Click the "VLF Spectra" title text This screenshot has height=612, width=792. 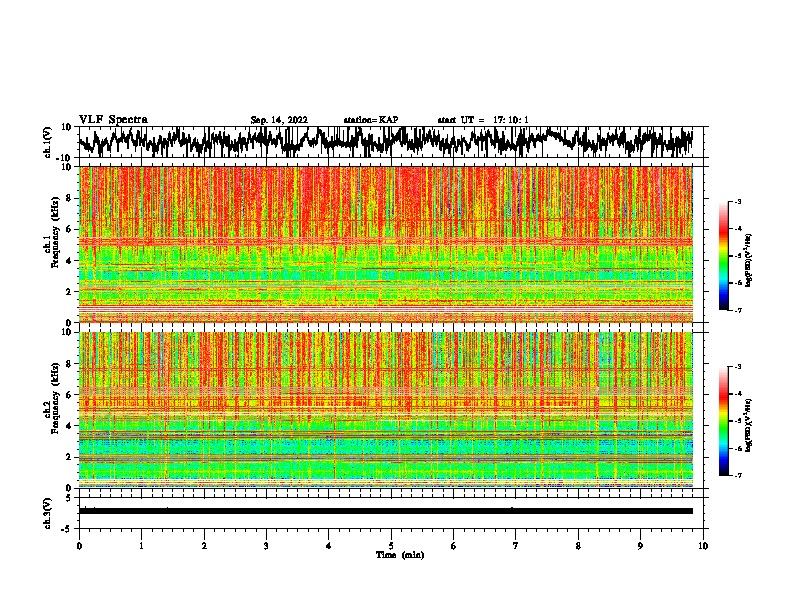click(x=113, y=120)
